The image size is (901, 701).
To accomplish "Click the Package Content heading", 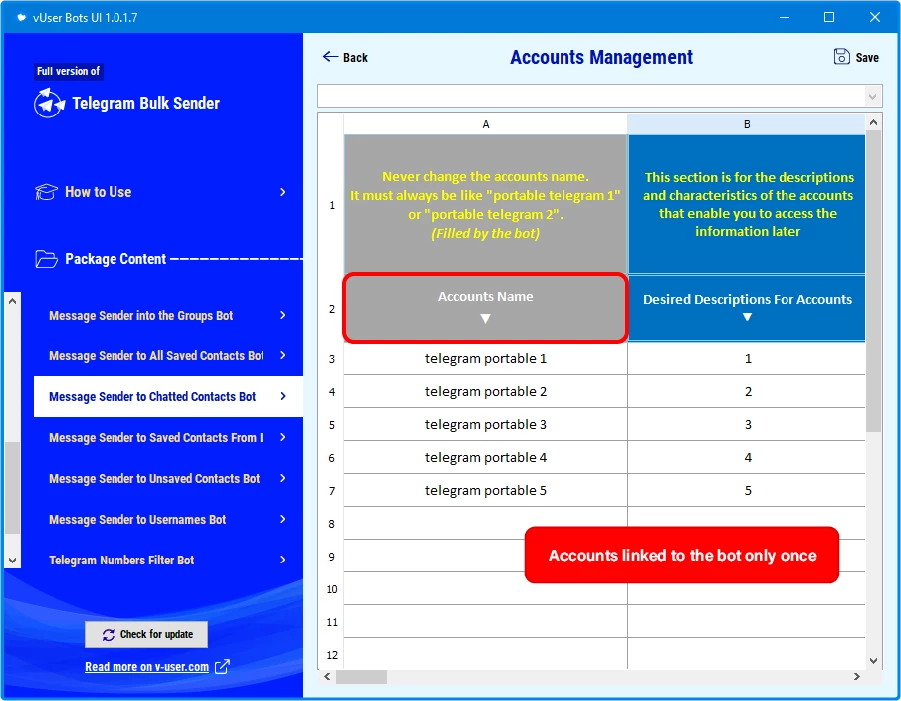I will pyautogui.click(x=115, y=259).
